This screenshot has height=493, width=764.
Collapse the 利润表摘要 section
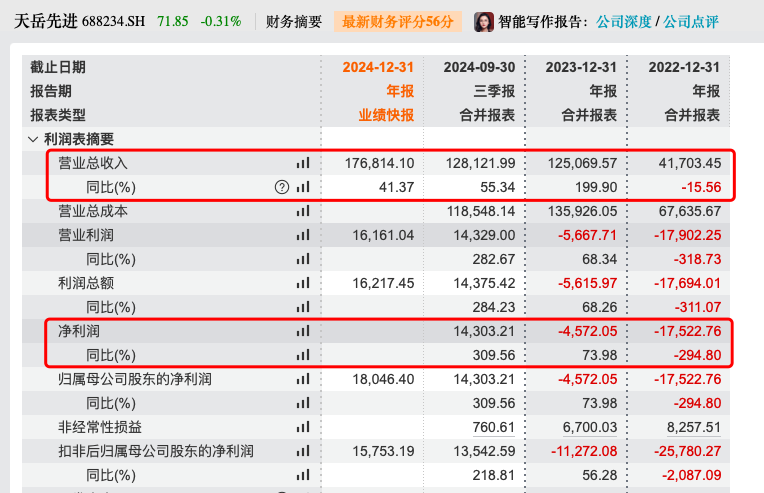(33, 139)
